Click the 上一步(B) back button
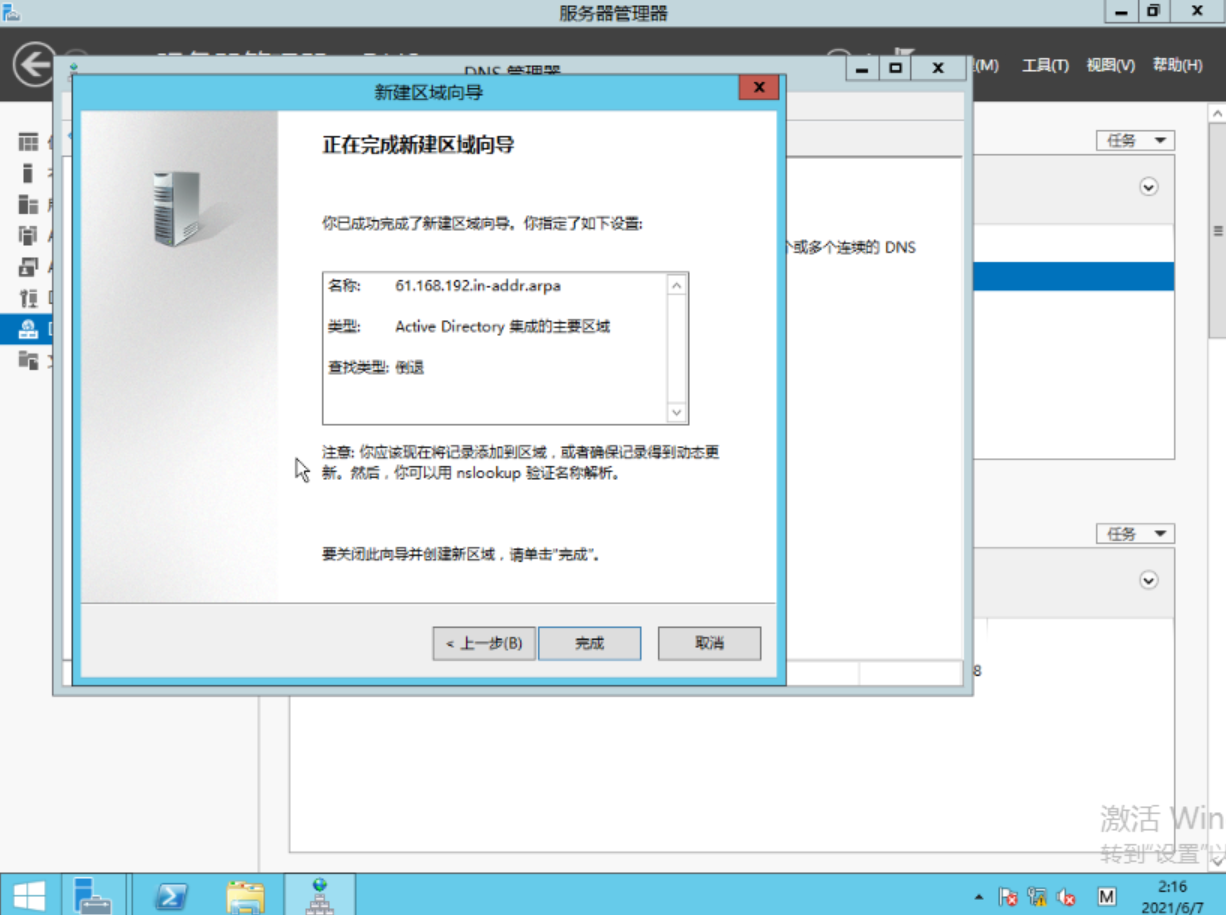The height and width of the screenshot is (915, 1226). [483, 643]
